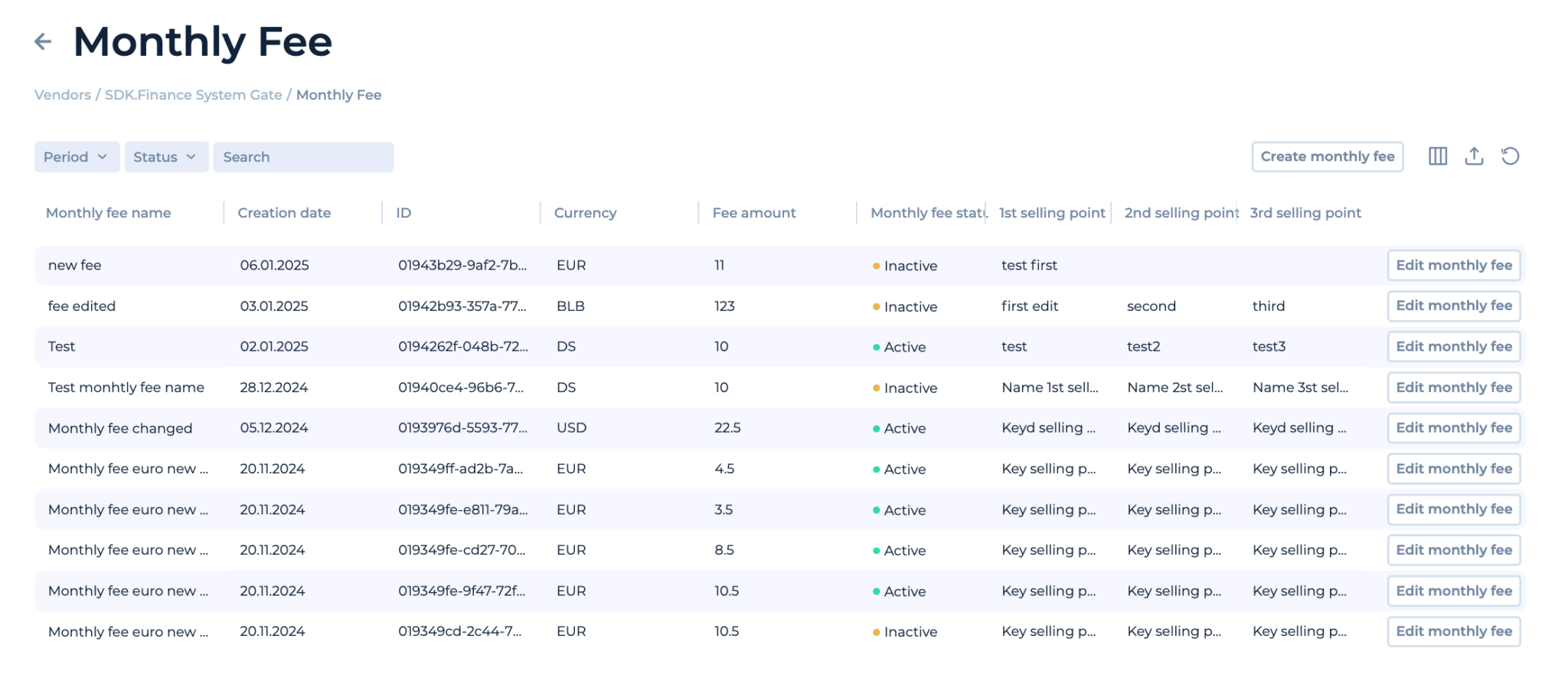1568x691 pixels.
Task: Open the SDK.Finance System Gate breadcrumb
Action: 194,94
